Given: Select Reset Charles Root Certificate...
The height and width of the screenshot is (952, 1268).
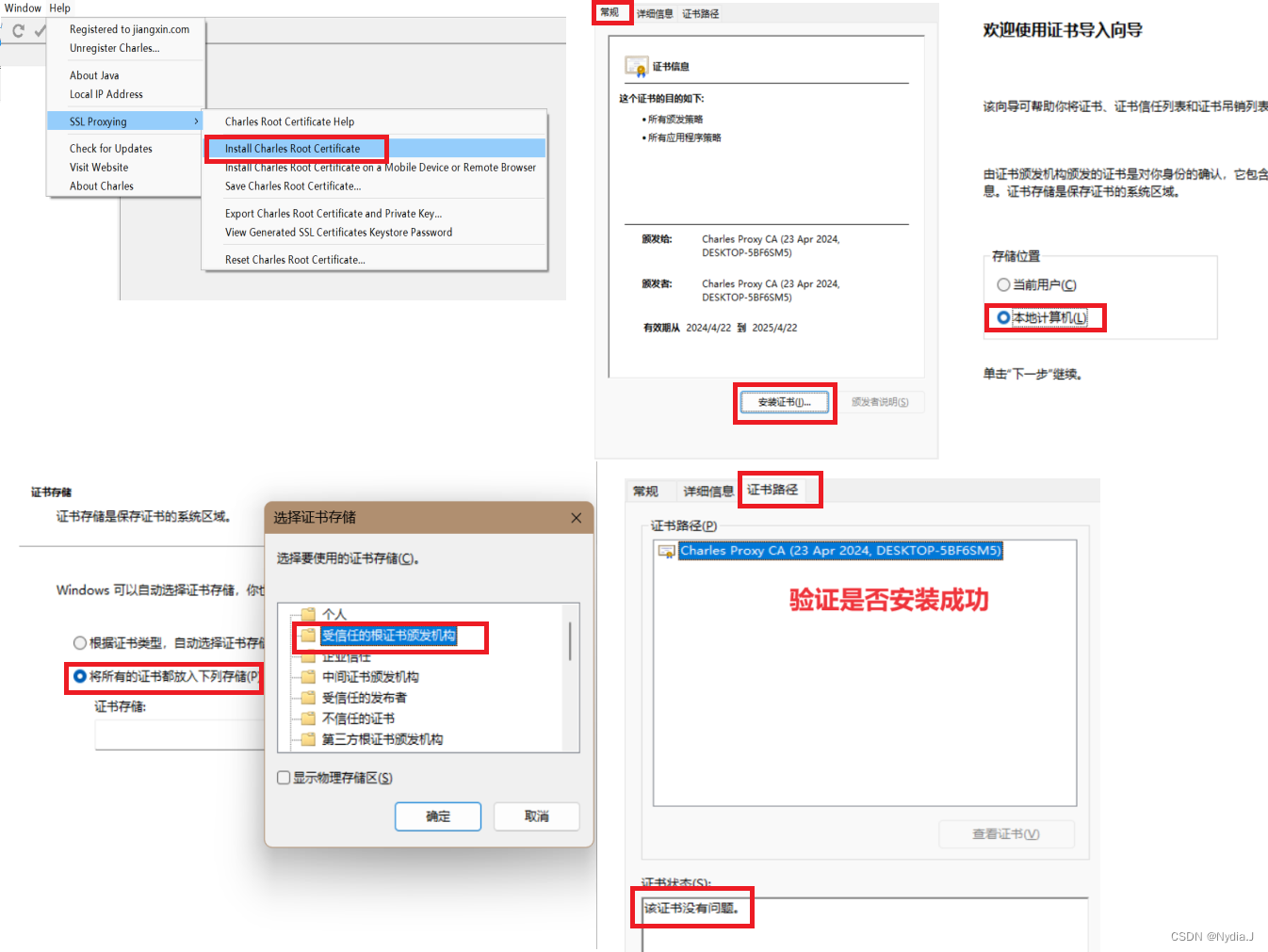Looking at the screenshot, I should click(x=294, y=260).
